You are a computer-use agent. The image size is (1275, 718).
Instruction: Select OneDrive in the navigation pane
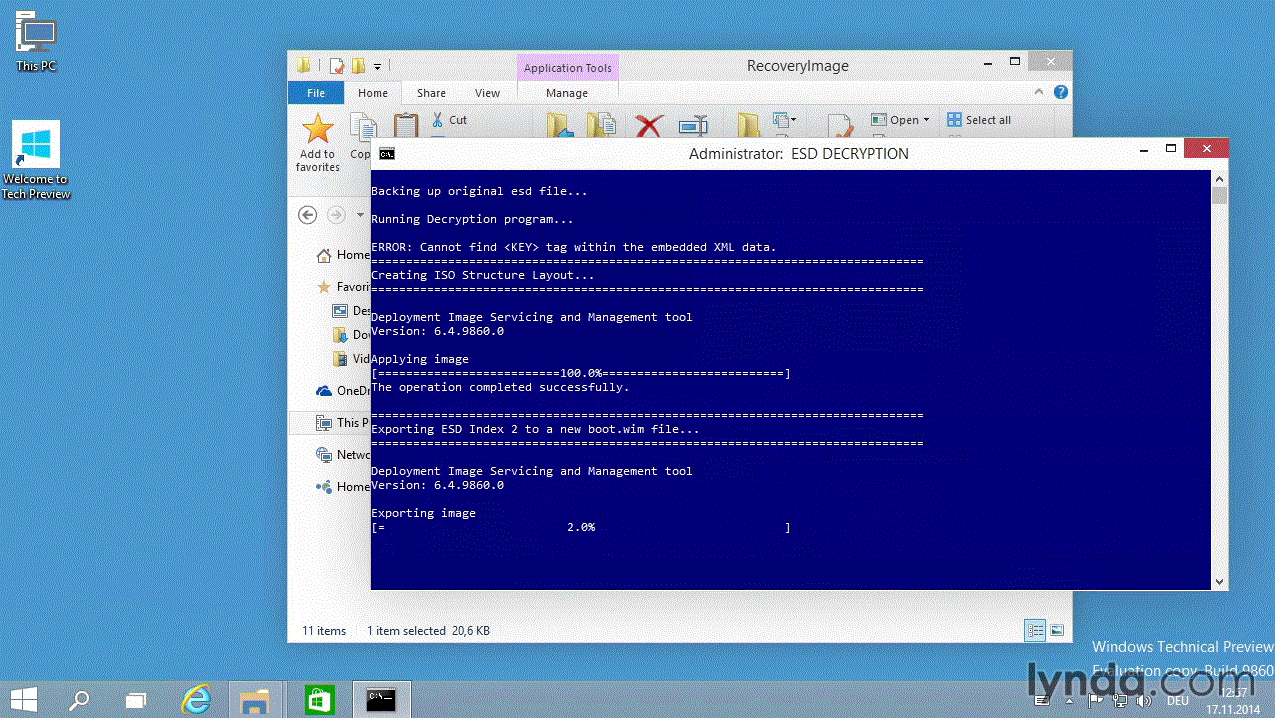point(343,391)
